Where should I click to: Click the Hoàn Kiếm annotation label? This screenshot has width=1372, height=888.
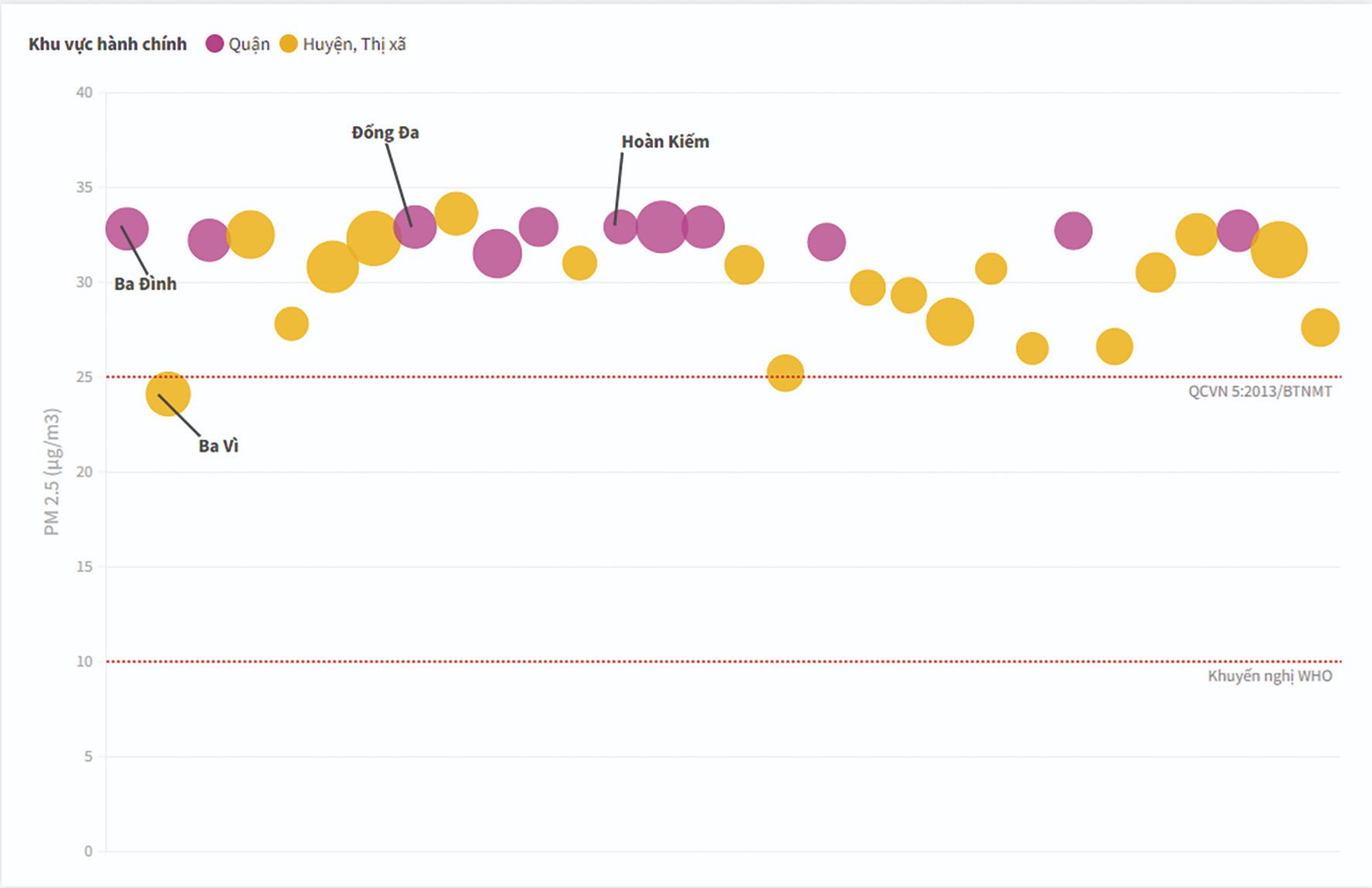665,142
